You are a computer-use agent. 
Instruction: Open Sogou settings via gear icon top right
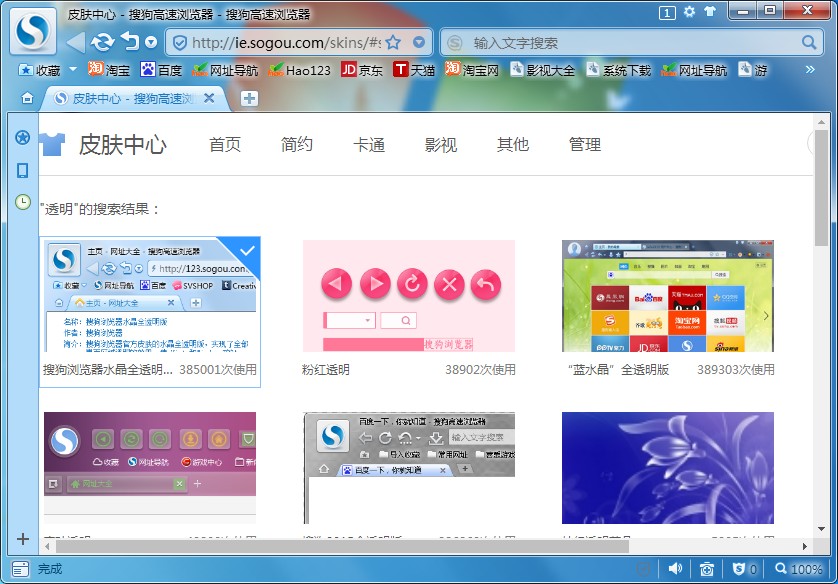pyautogui.click(x=689, y=11)
